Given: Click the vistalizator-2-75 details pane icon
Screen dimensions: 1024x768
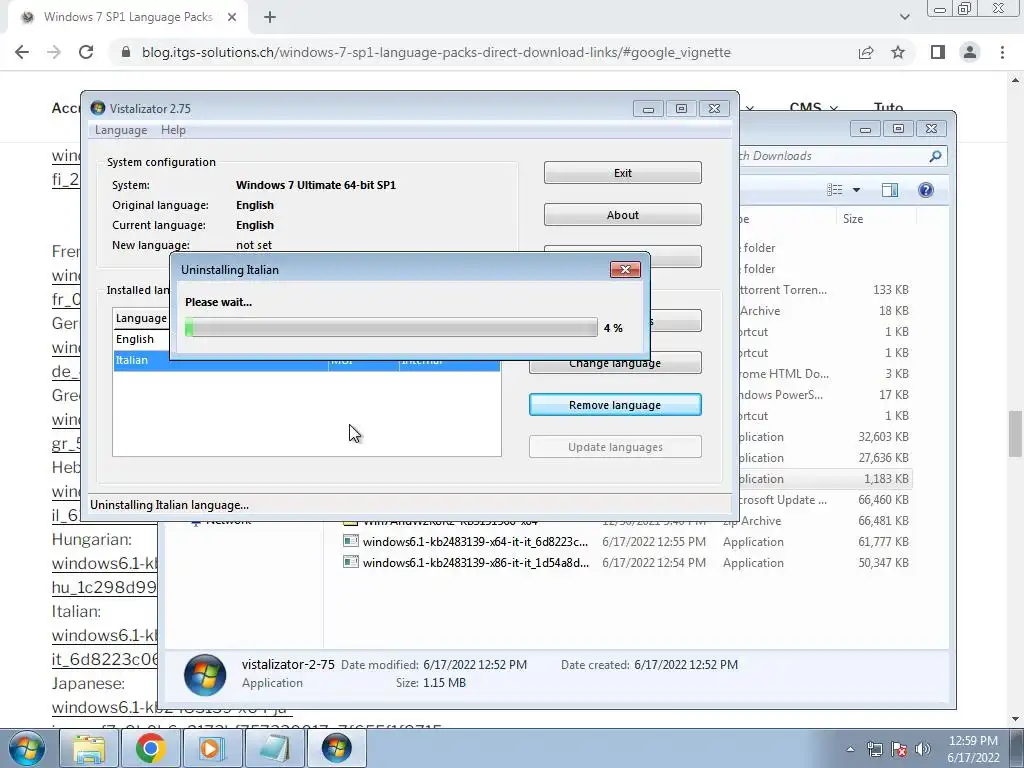Looking at the screenshot, I should [x=205, y=675].
